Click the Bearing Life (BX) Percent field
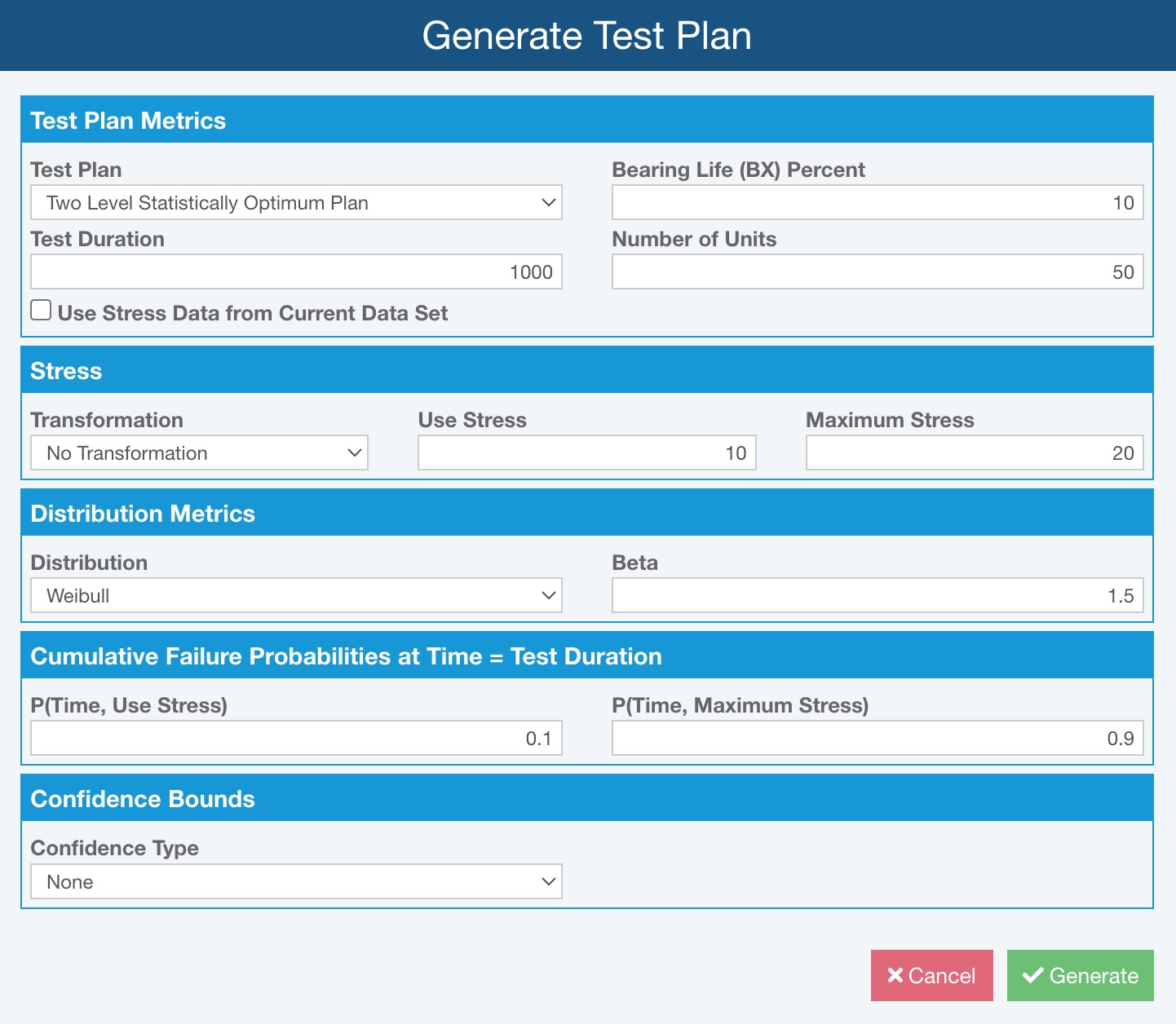The width and height of the screenshot is (1176, 1024). point(877,202)
